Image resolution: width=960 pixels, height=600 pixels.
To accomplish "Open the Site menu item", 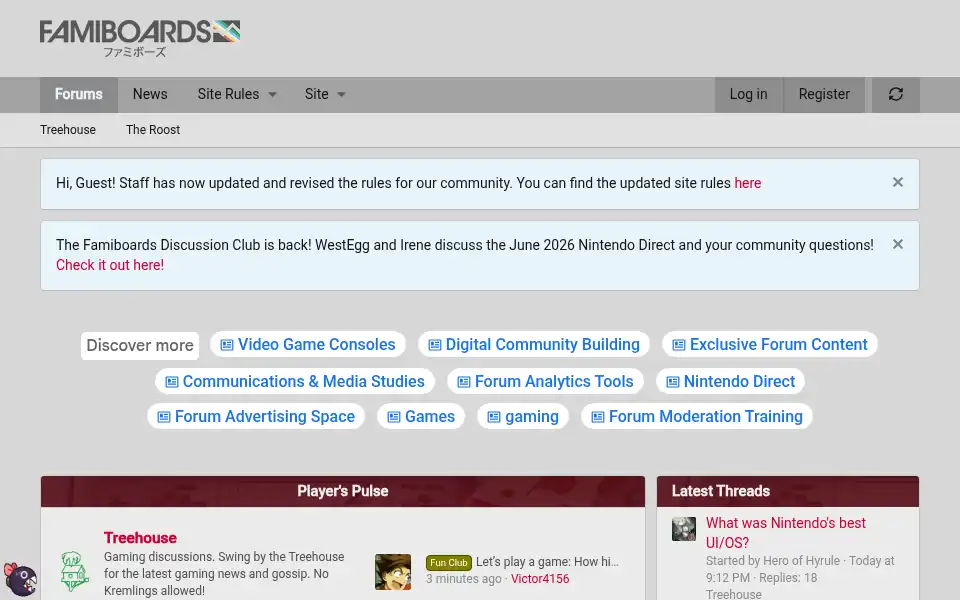I will point(317,94).
